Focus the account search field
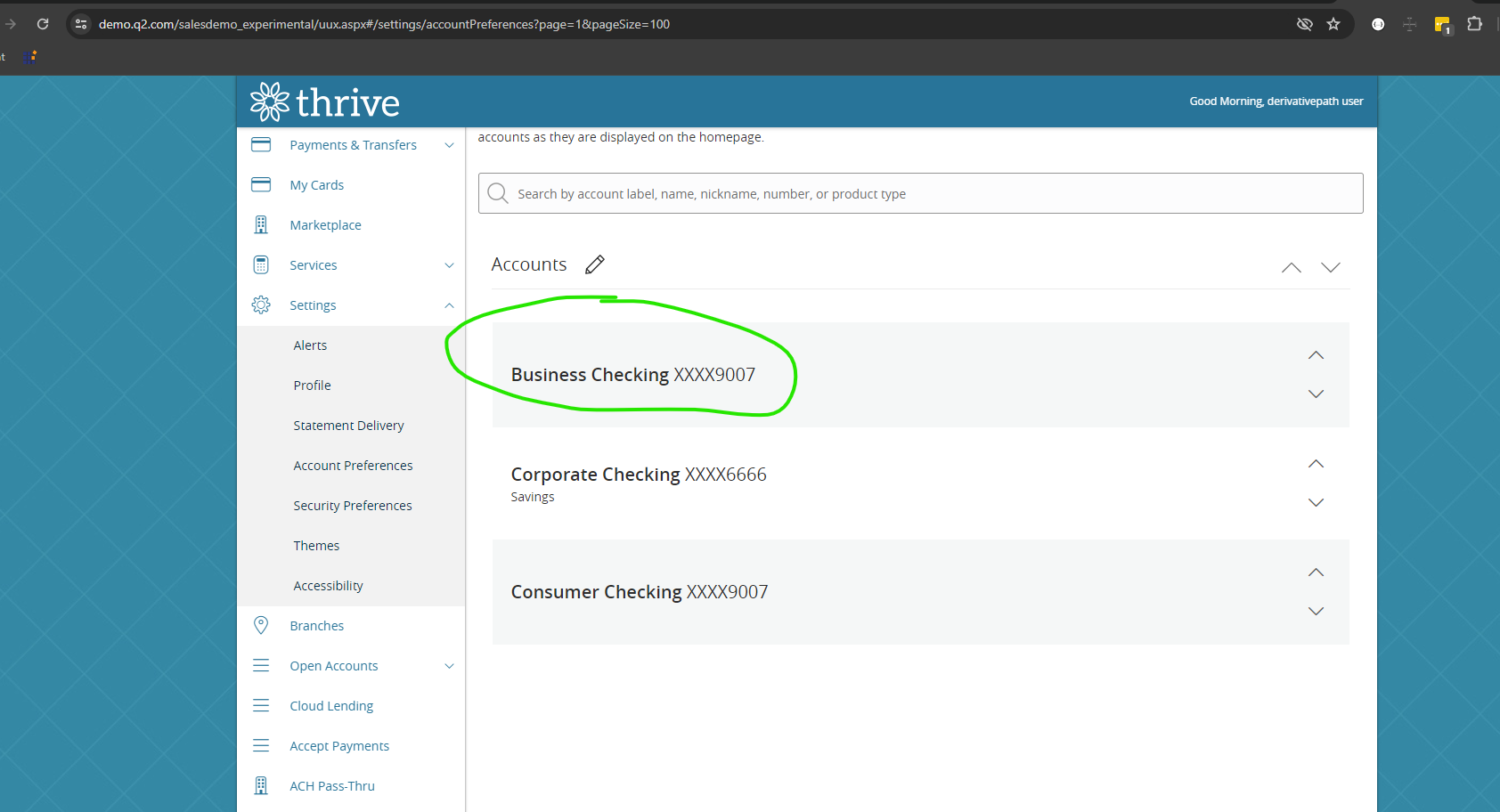This screenshot has width=1500, height=812. (920, 193)
